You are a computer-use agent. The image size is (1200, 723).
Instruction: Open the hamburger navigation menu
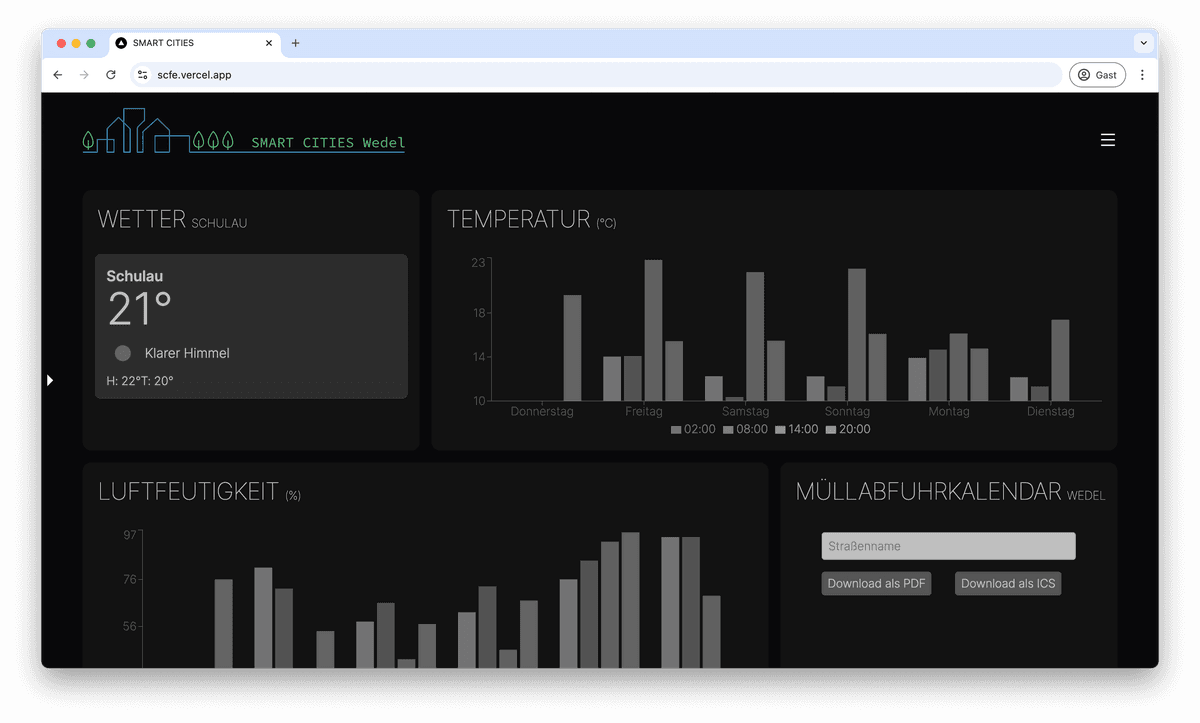(1107, 140)
